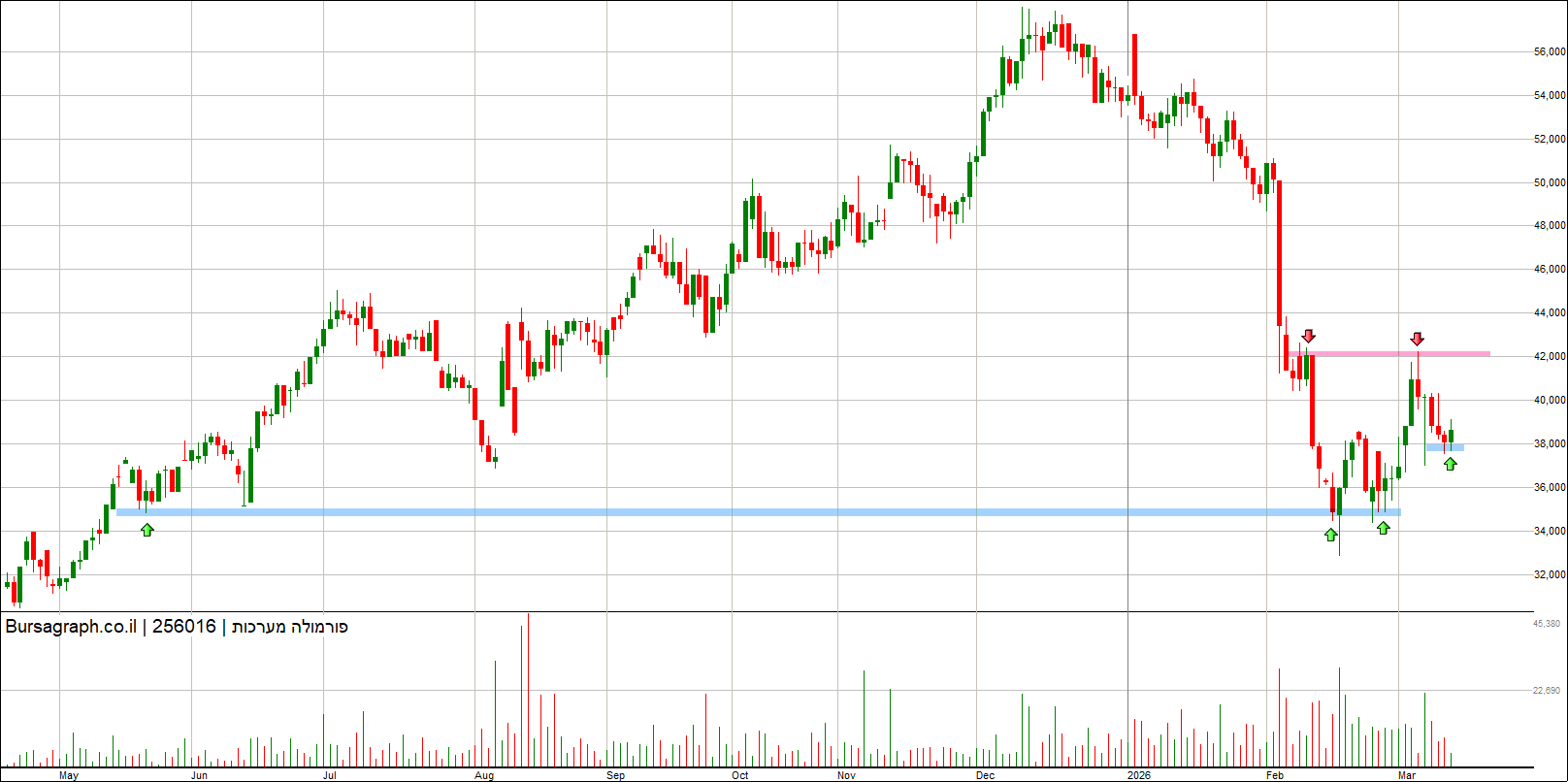Click the Feb label on the date axis
Viewport: 1568px width, 782px height.
pos(1276,775)
